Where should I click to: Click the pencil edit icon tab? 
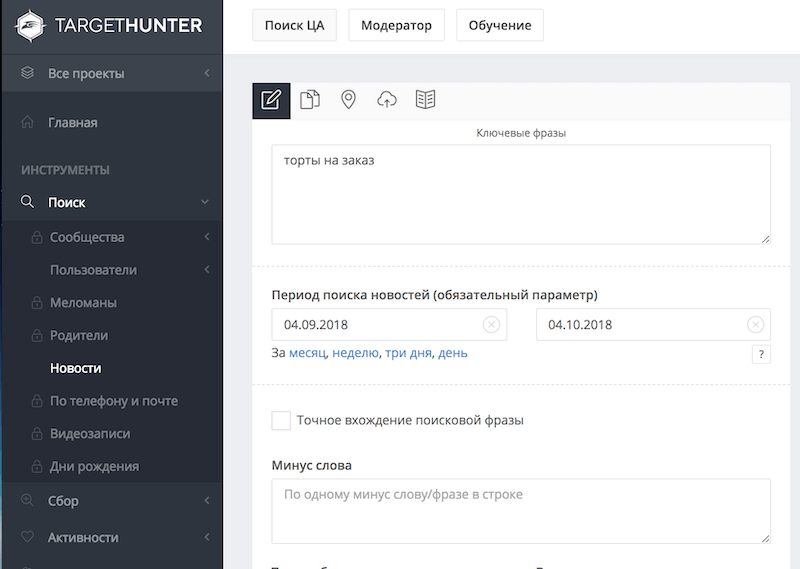(271, 100)
